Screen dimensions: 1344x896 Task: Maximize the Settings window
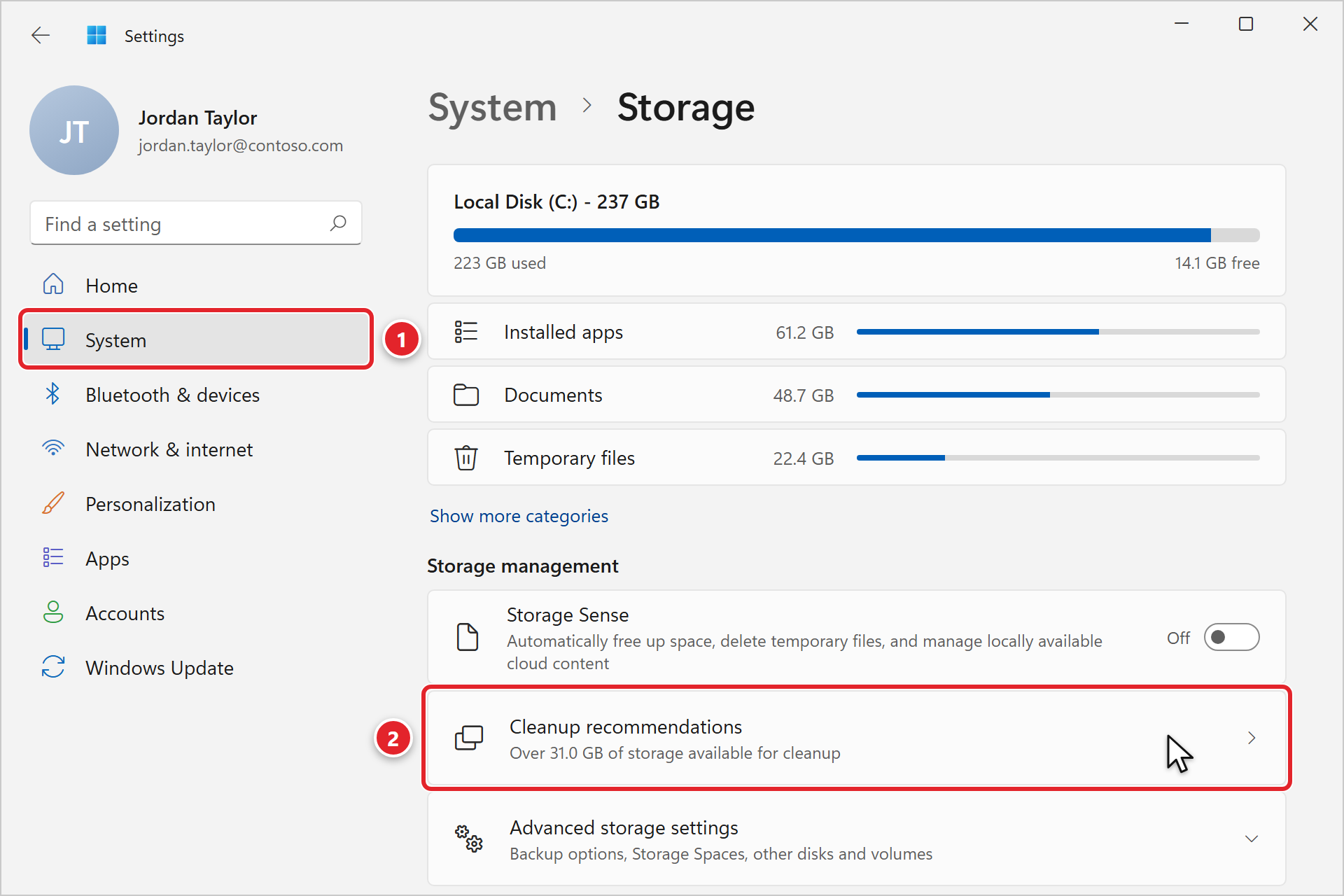point(1246,24)
